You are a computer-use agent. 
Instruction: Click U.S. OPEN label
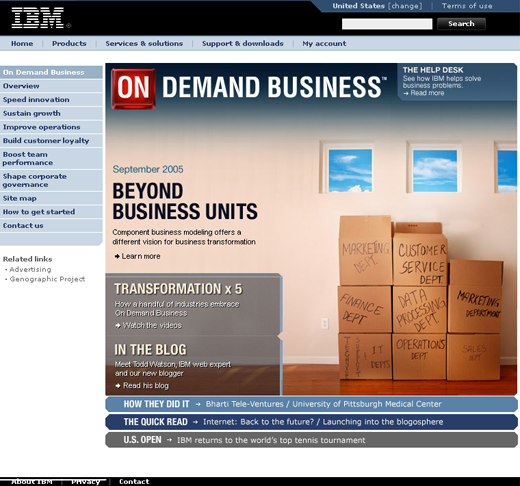(x=142, y=440)
